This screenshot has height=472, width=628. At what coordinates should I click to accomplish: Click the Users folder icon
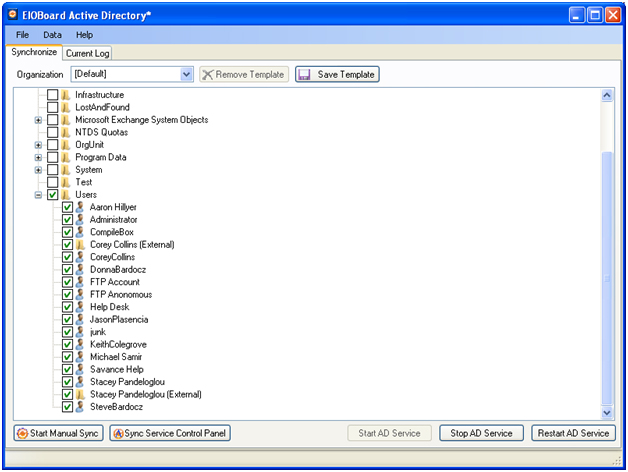coord(66,195)
